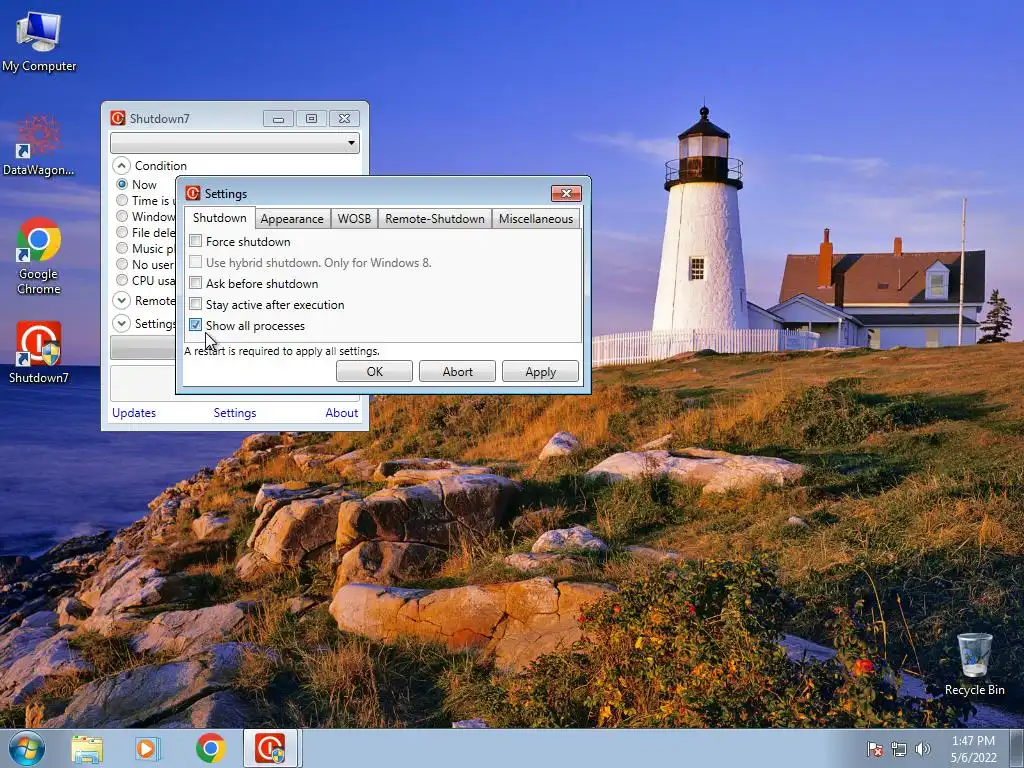Select the CPU usage condition radio button
Screen dimensions: 1024x768
coord(122,280)
